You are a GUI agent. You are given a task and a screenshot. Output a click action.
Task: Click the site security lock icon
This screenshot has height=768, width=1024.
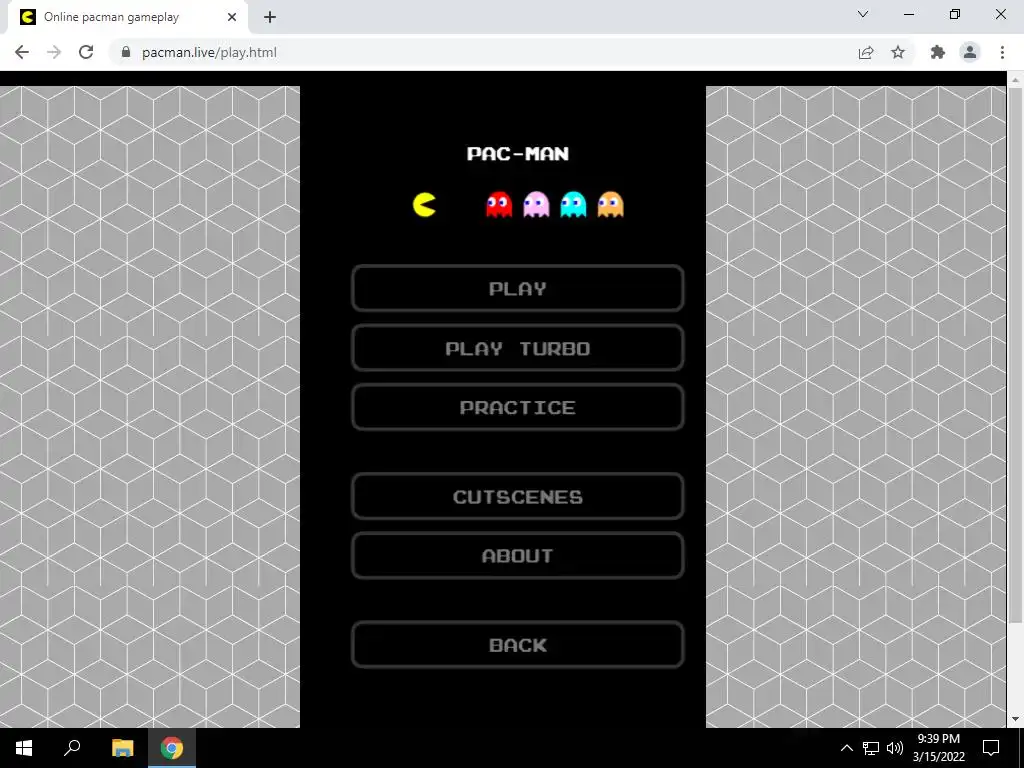[126, 52]
